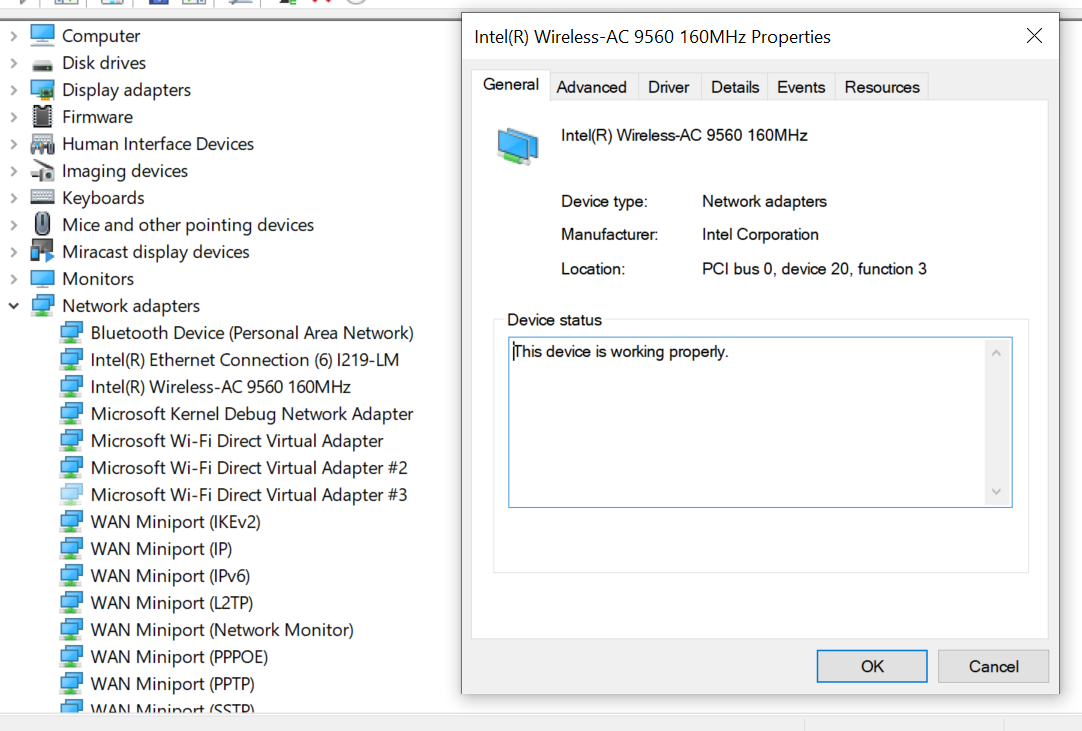The height and width of the screenshot is (731, 1082).
Task: Click the WAN Miniport (IPv6) icon
Action: pos(71,575)
